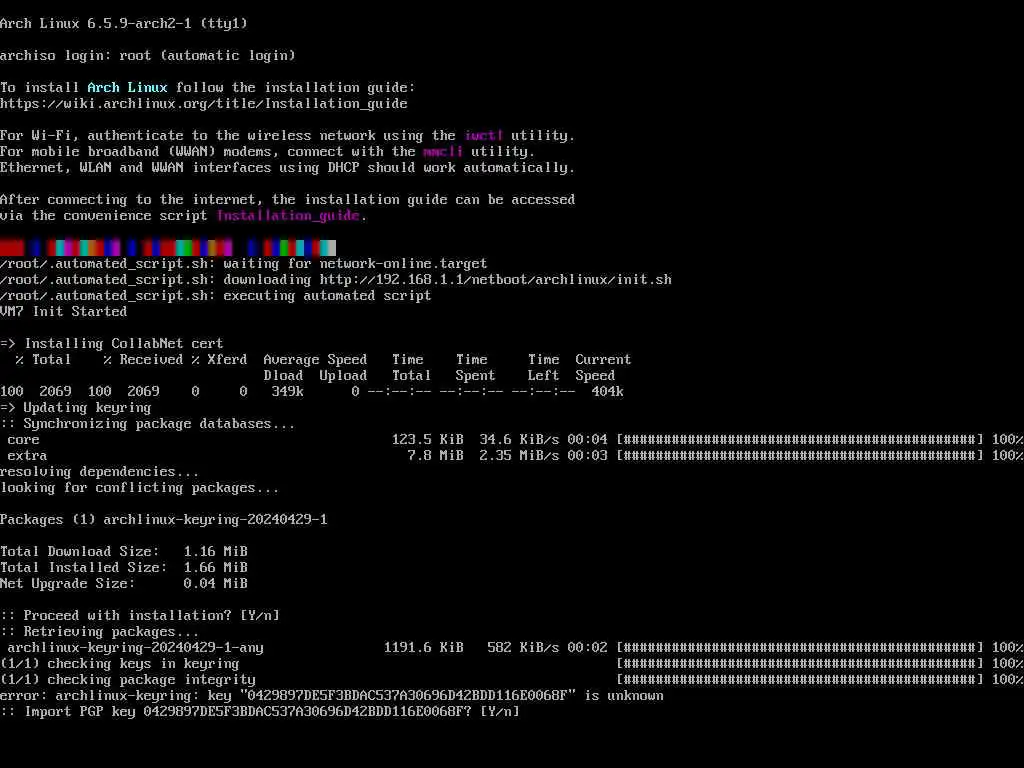Click the 'waiting for network-online.target' line

pyautogui.click(x=244, y=264)
